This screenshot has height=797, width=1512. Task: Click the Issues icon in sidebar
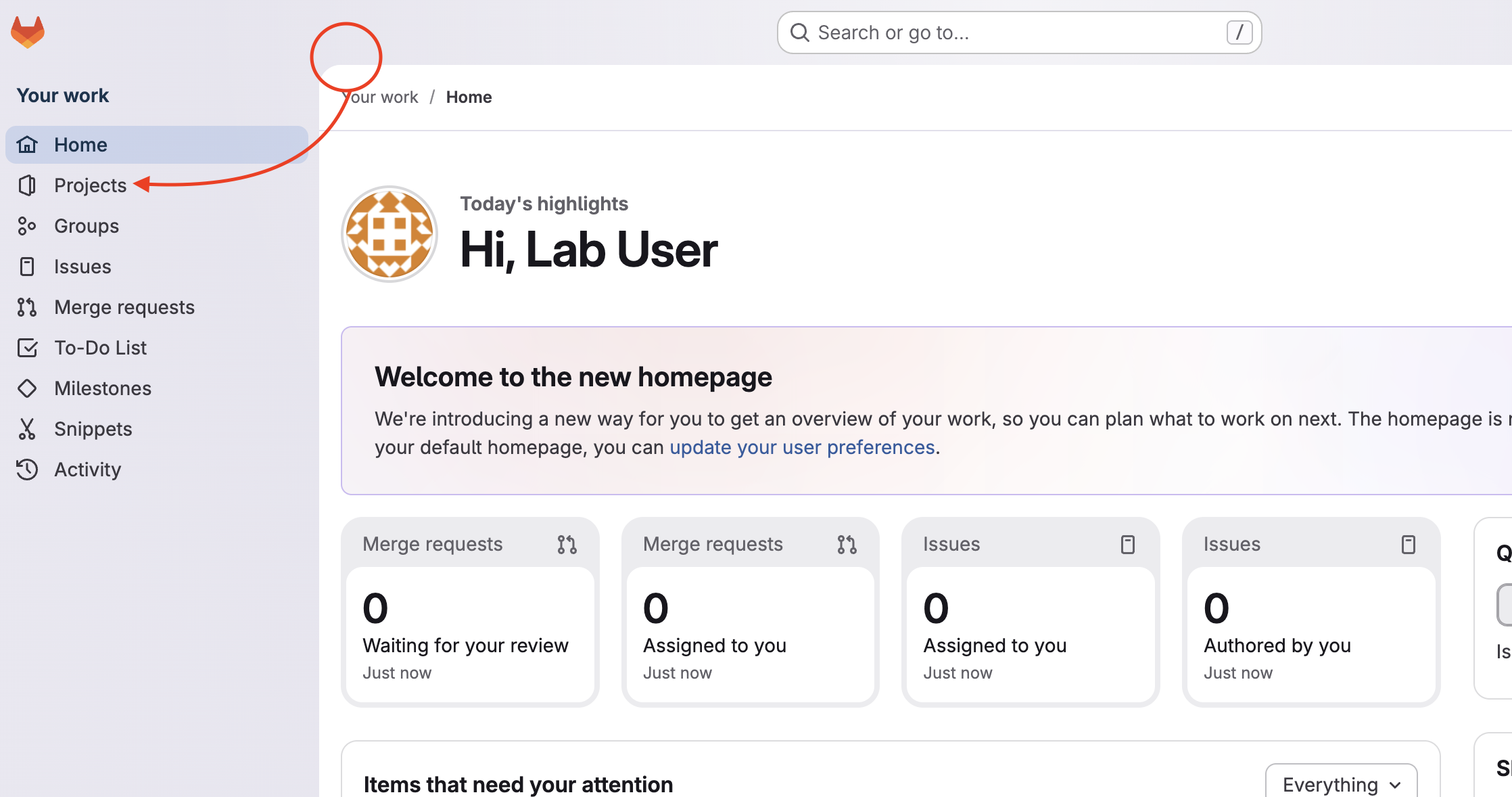(x=27, y=267)
